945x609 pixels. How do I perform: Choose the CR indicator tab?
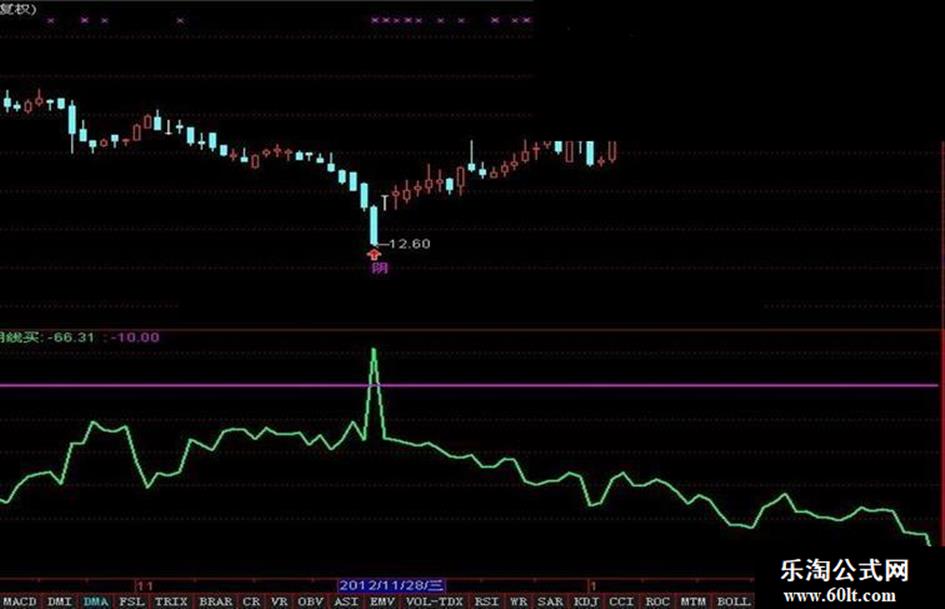coord(252,601)
